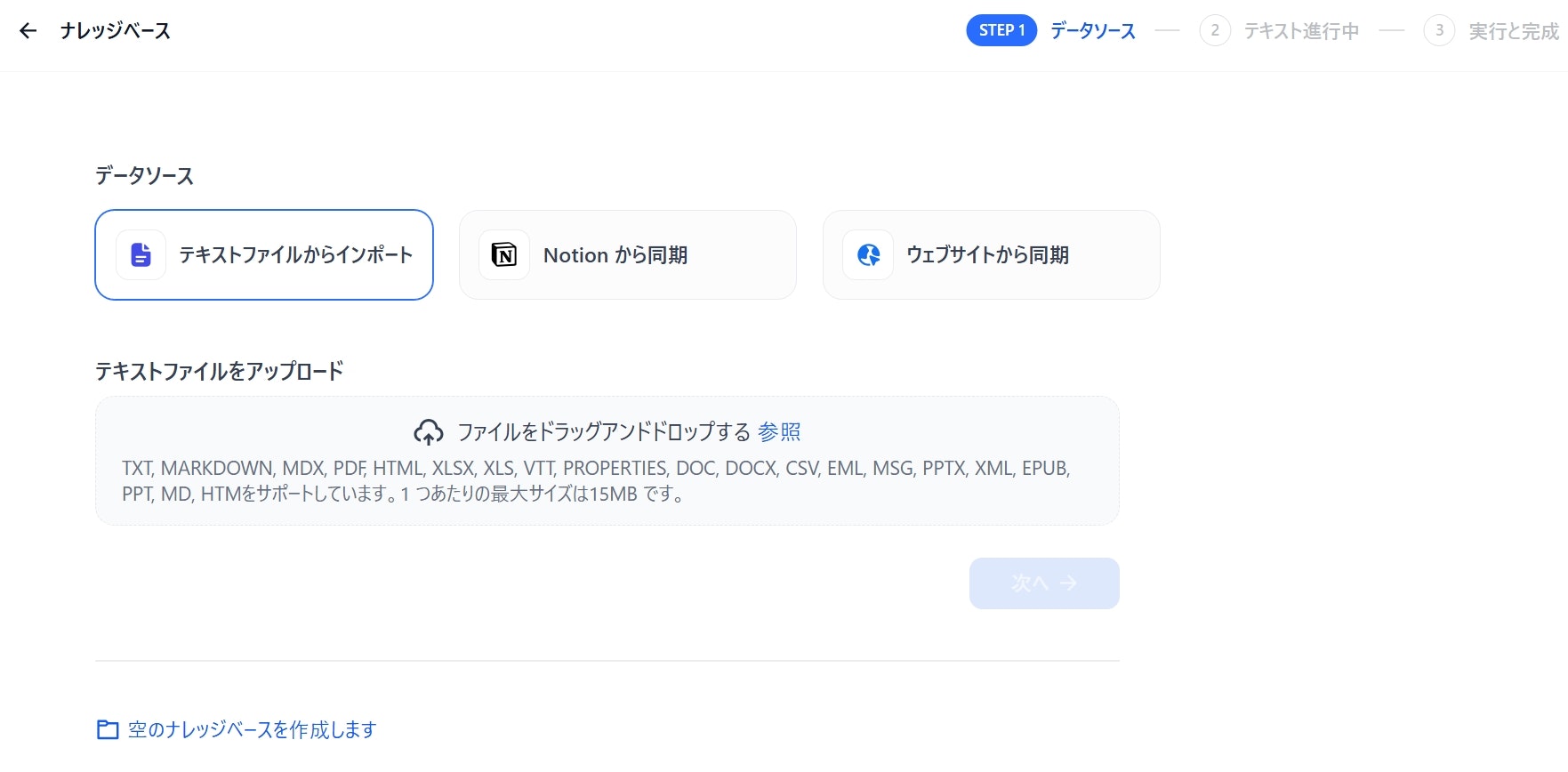Click ファイルをドラッグアンドドロップする text
1568x772 pixels.
coord(604,432)
